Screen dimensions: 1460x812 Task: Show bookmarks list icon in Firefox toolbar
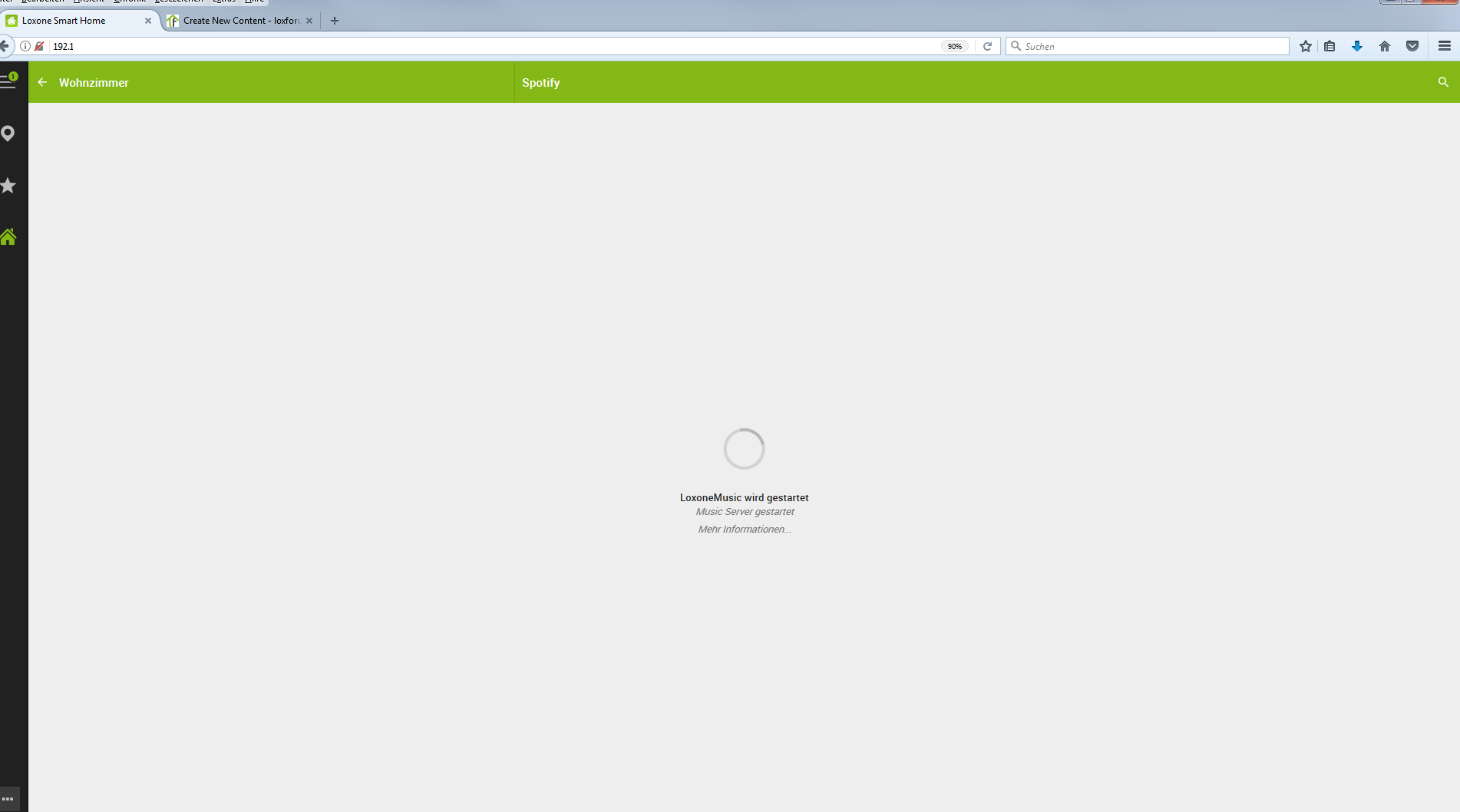click(1330, 46)
